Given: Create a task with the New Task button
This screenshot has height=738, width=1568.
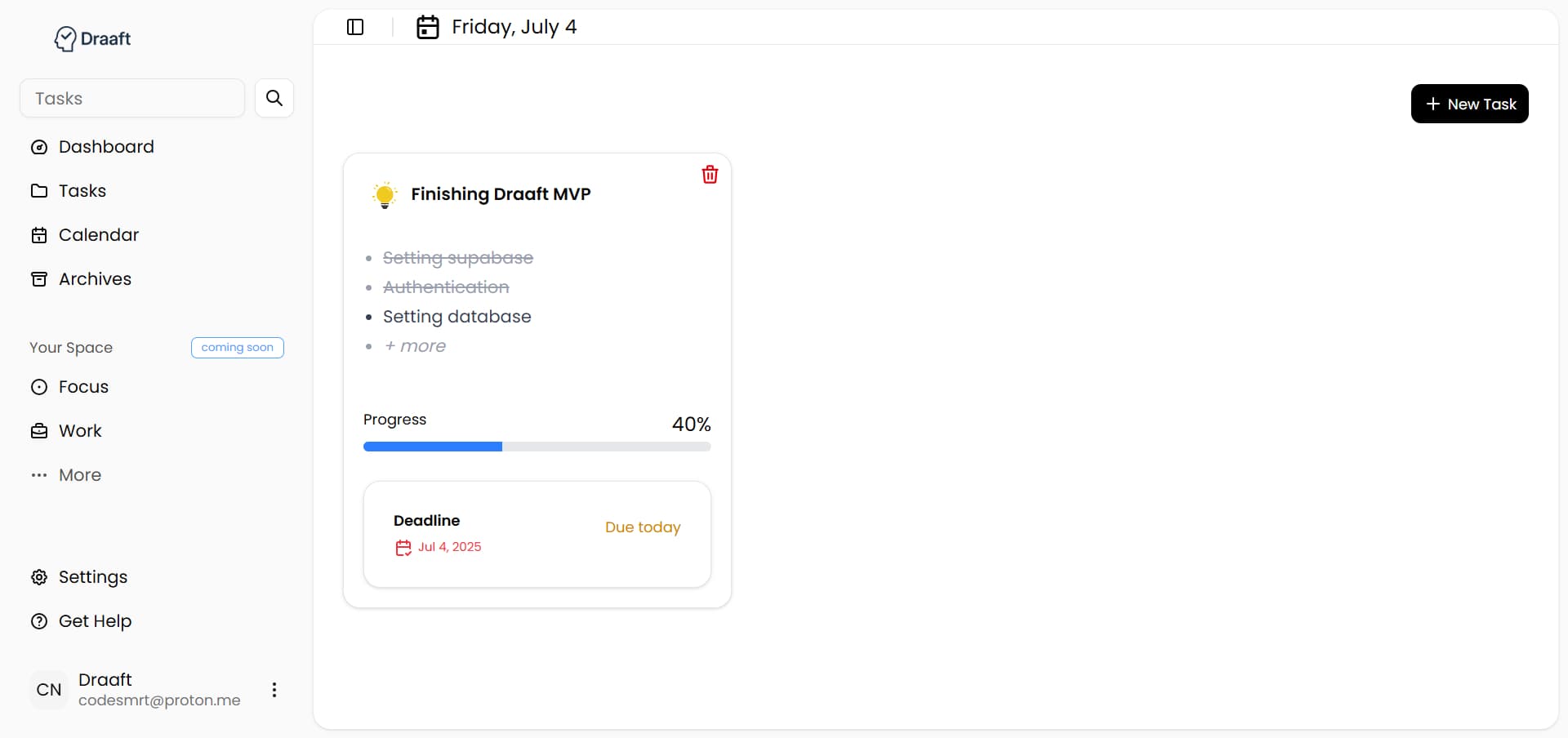Looking at the screenshot, I should click(1468, 103).
